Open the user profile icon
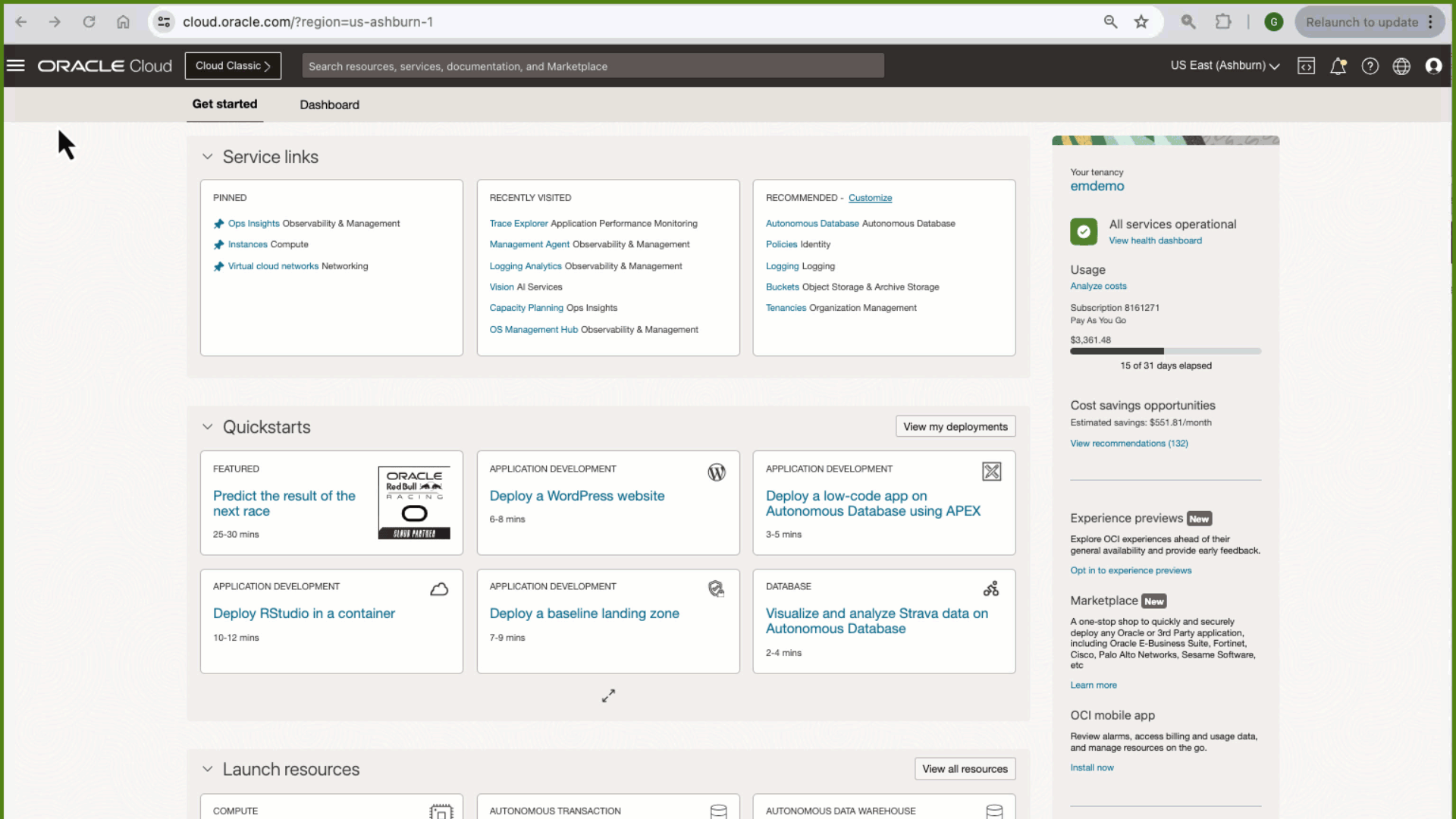Viewport: 1456px width, 819px height. (x=1433, y=66)
